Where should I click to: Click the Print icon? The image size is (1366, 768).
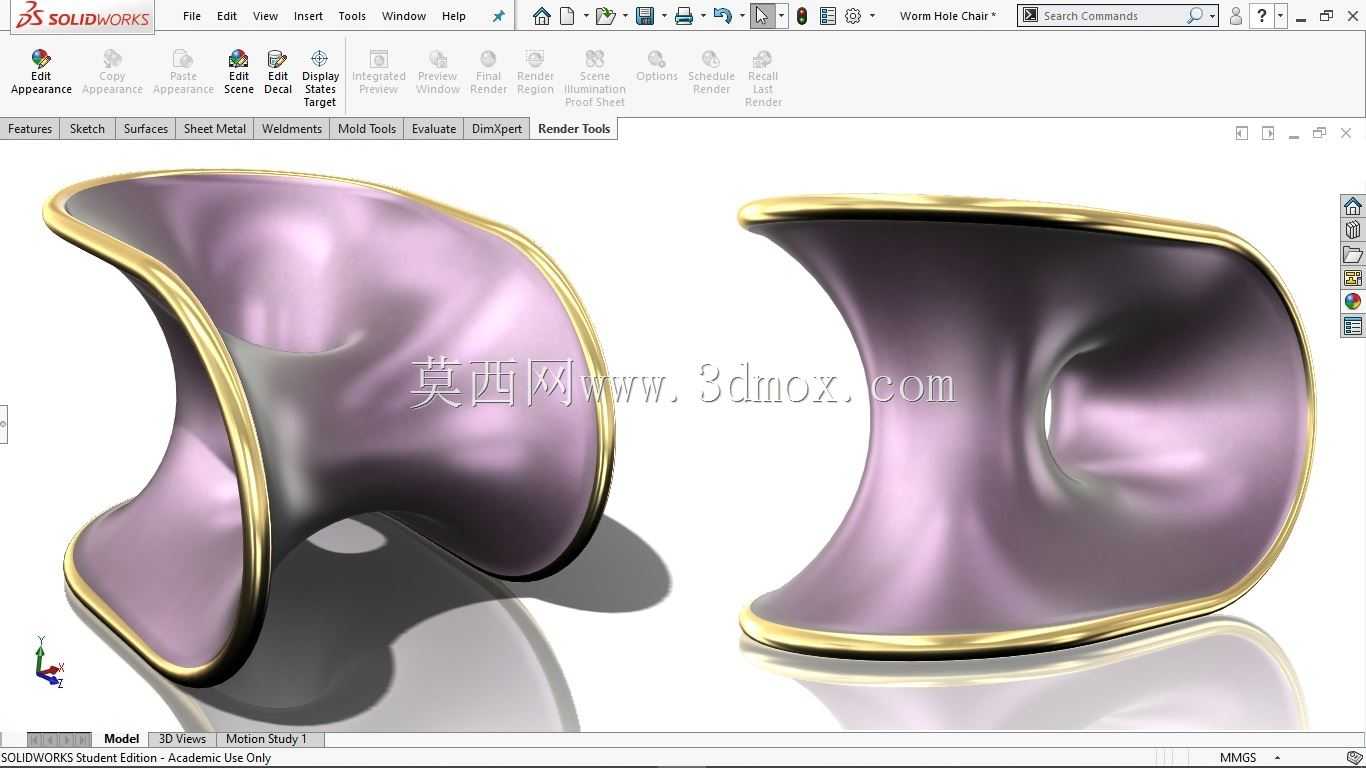click(684, 16)
